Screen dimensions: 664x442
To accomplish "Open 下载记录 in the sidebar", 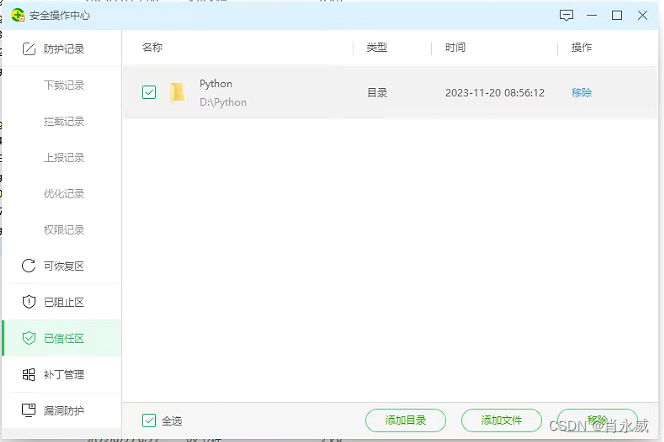I will tap(64, 85).
